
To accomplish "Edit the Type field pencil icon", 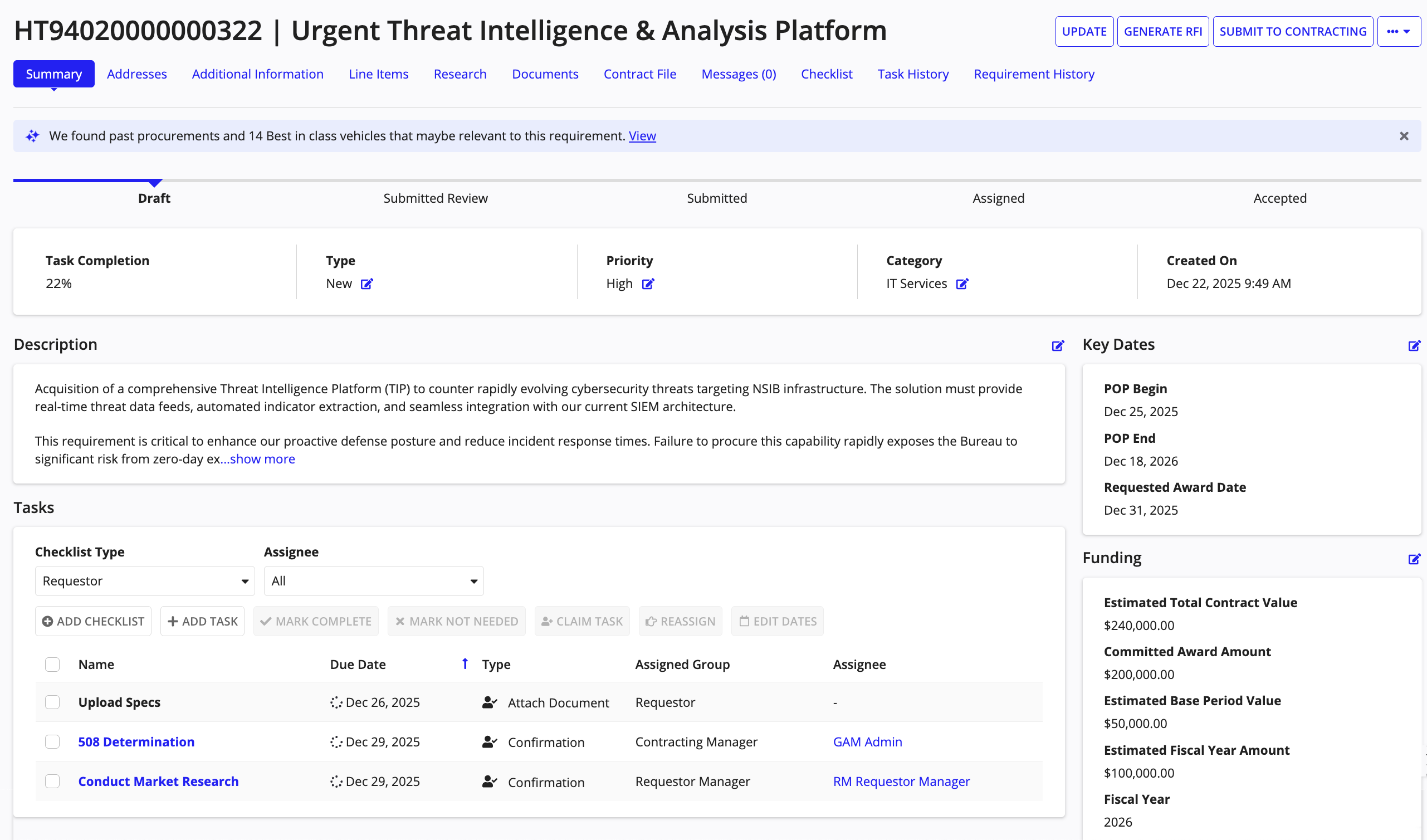I will [x=367, y=284].
